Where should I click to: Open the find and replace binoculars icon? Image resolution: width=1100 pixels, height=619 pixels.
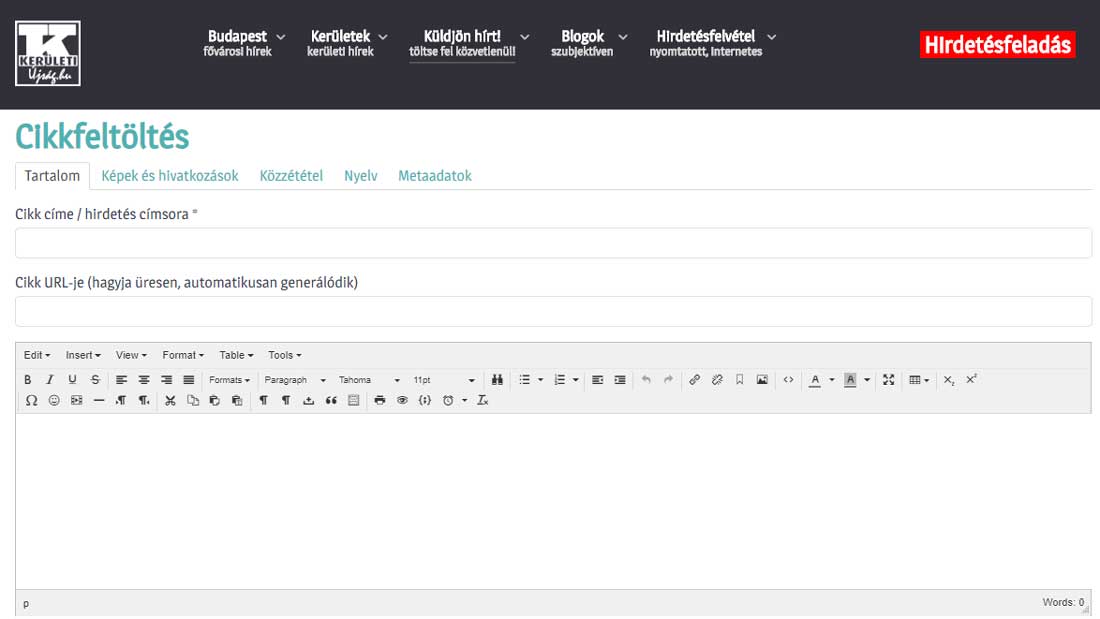[497, 380]
